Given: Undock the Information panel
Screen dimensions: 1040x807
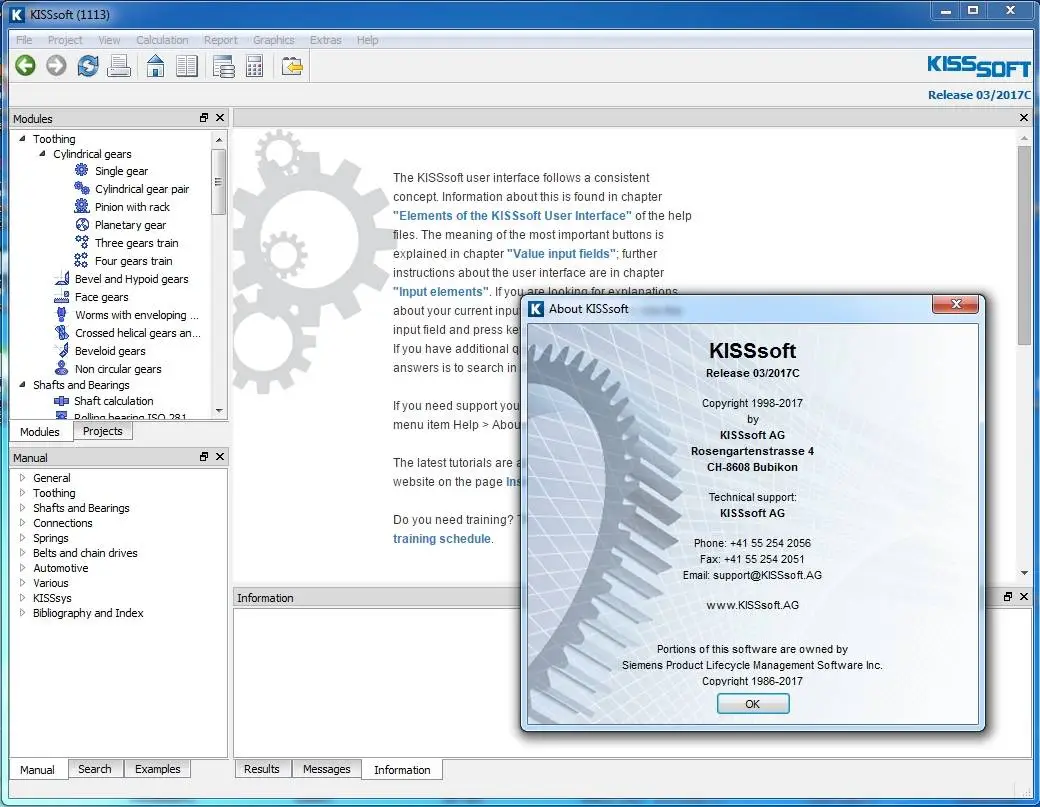Looking at the screenshot, I should coord(1008,597).
